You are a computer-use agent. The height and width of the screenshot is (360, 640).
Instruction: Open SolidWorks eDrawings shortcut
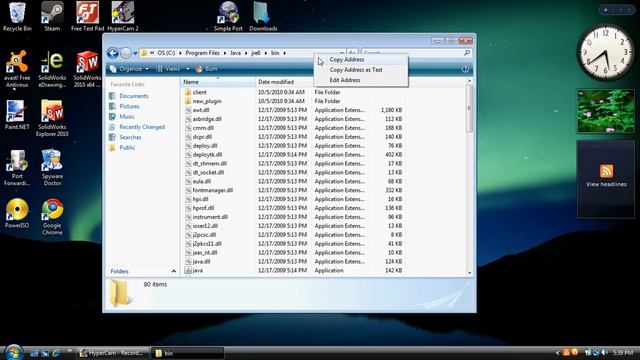click(52, 69)
